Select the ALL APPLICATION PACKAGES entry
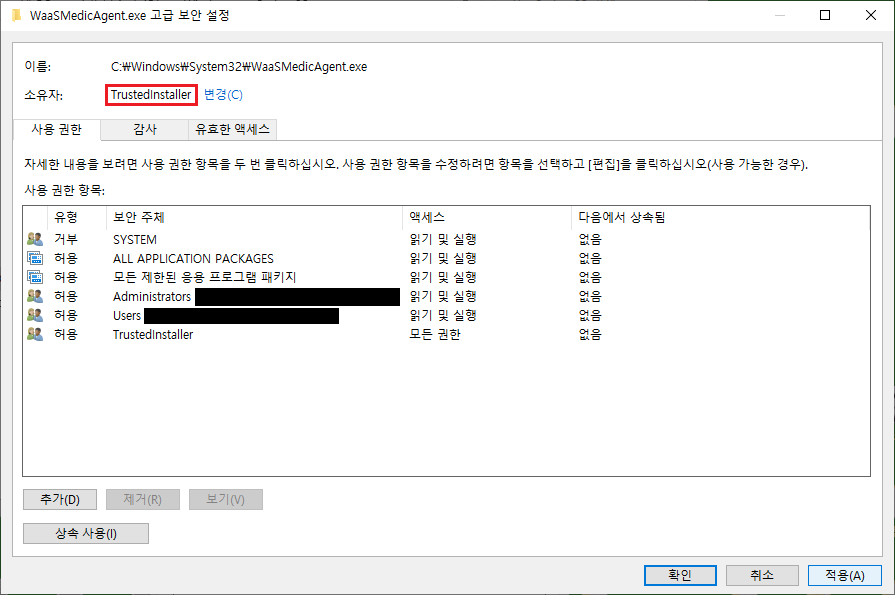 [193, 259]
